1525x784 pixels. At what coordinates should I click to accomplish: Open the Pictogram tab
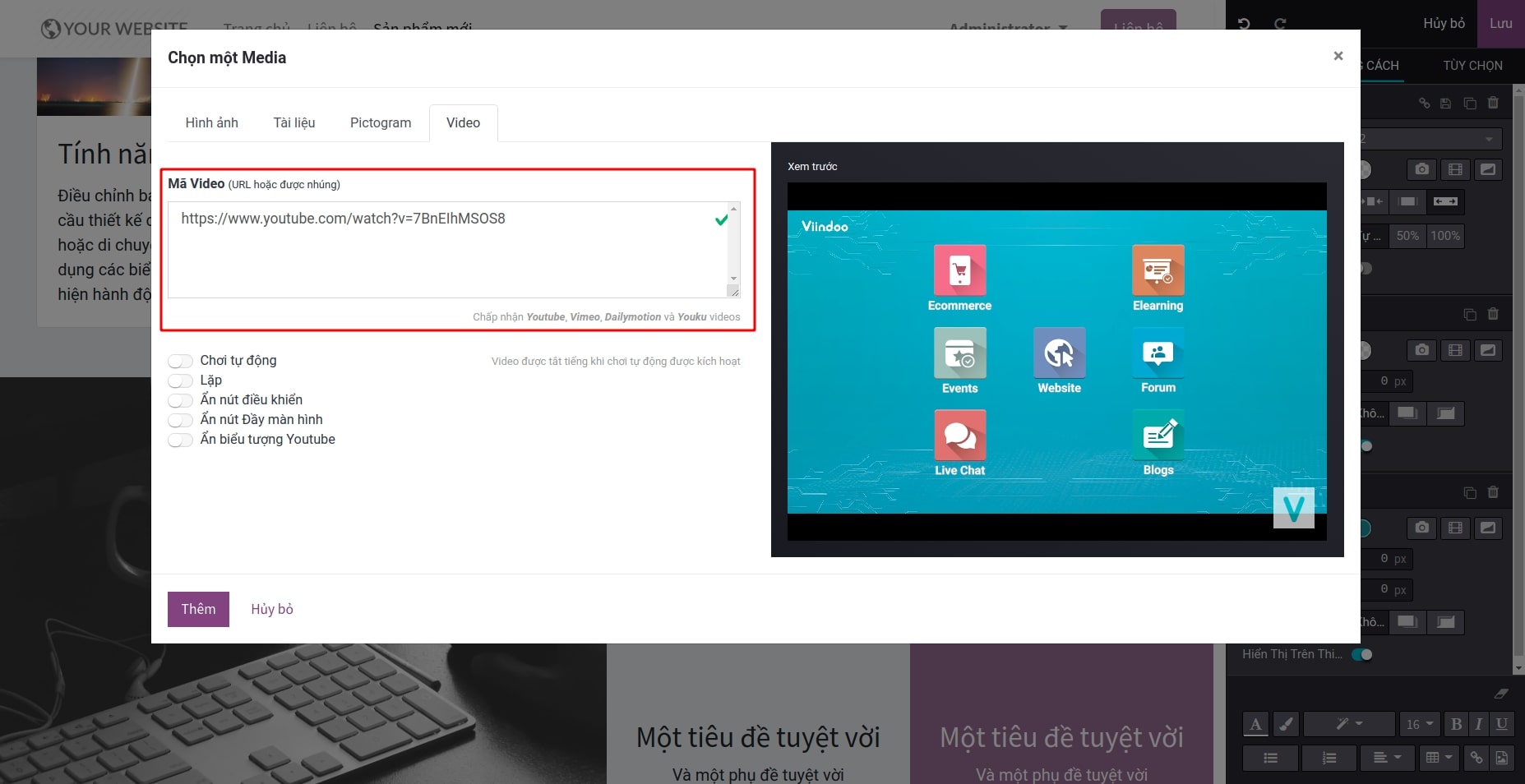coord(380,122)
